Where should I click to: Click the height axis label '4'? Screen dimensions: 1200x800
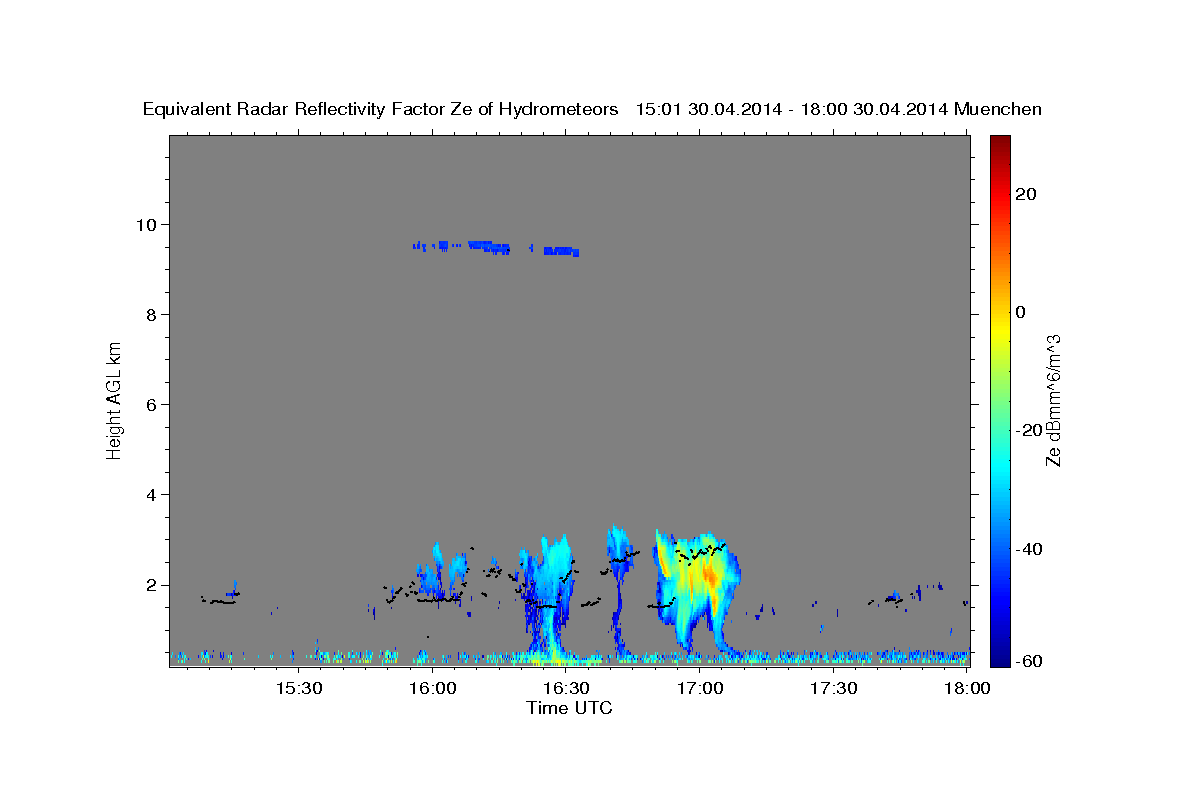[153, 494]
